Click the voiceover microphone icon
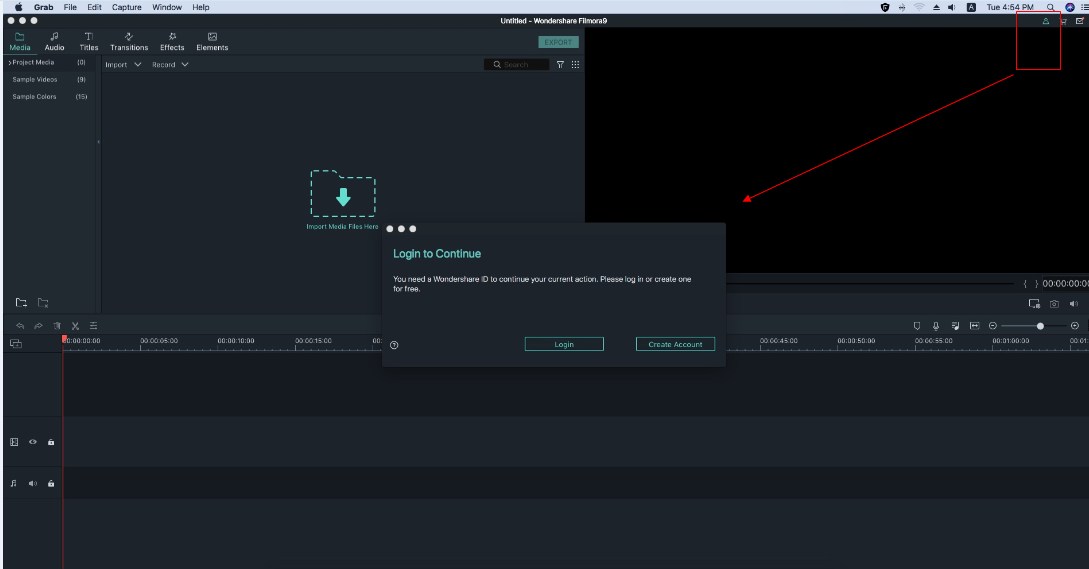Image resolution: width=1089 pixels, height=569 pixels. (936, 326)
